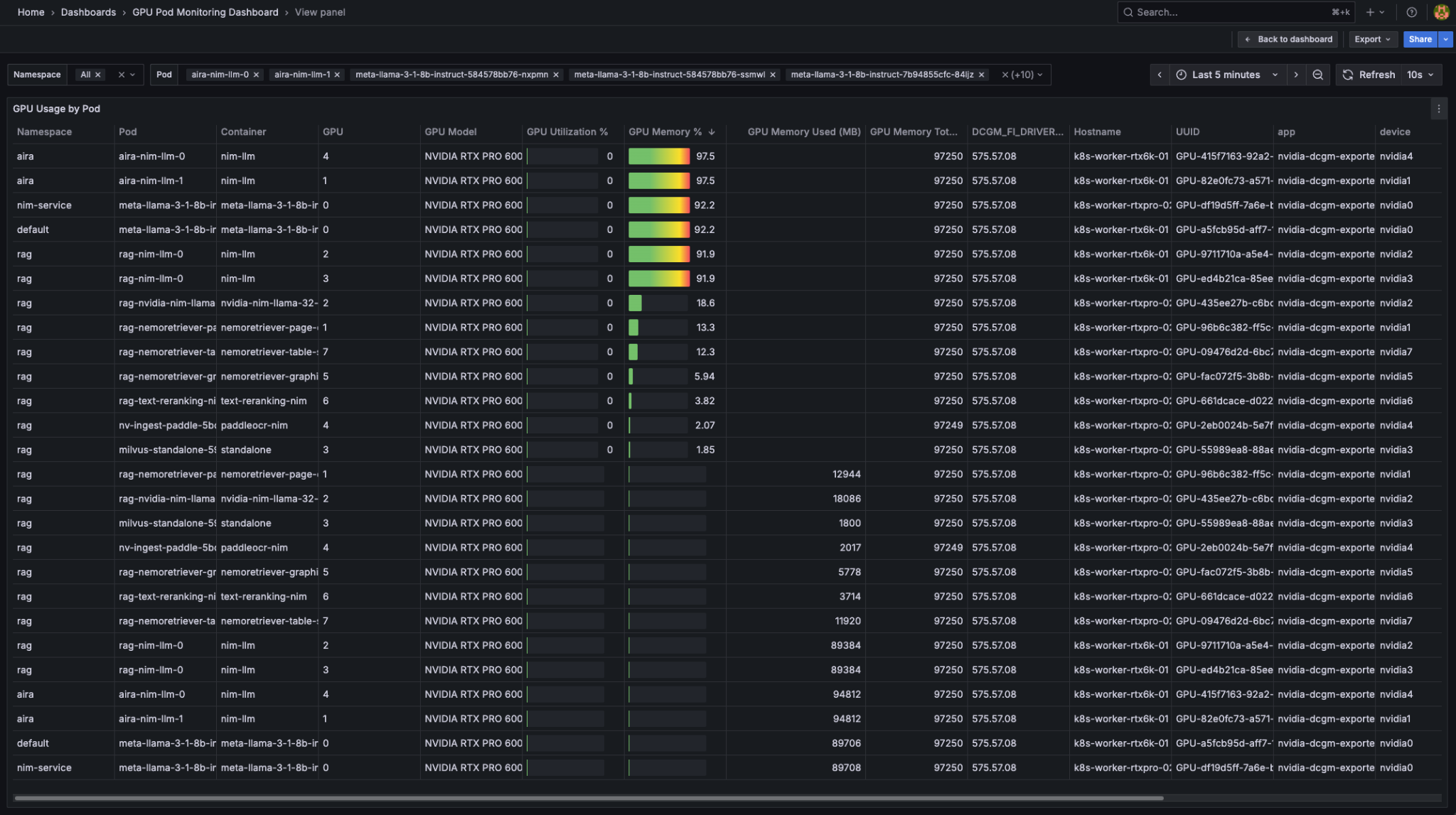Open the user avatar profile menu
This screenshot has width=1456, height=815.
(x=1441, y=12)
